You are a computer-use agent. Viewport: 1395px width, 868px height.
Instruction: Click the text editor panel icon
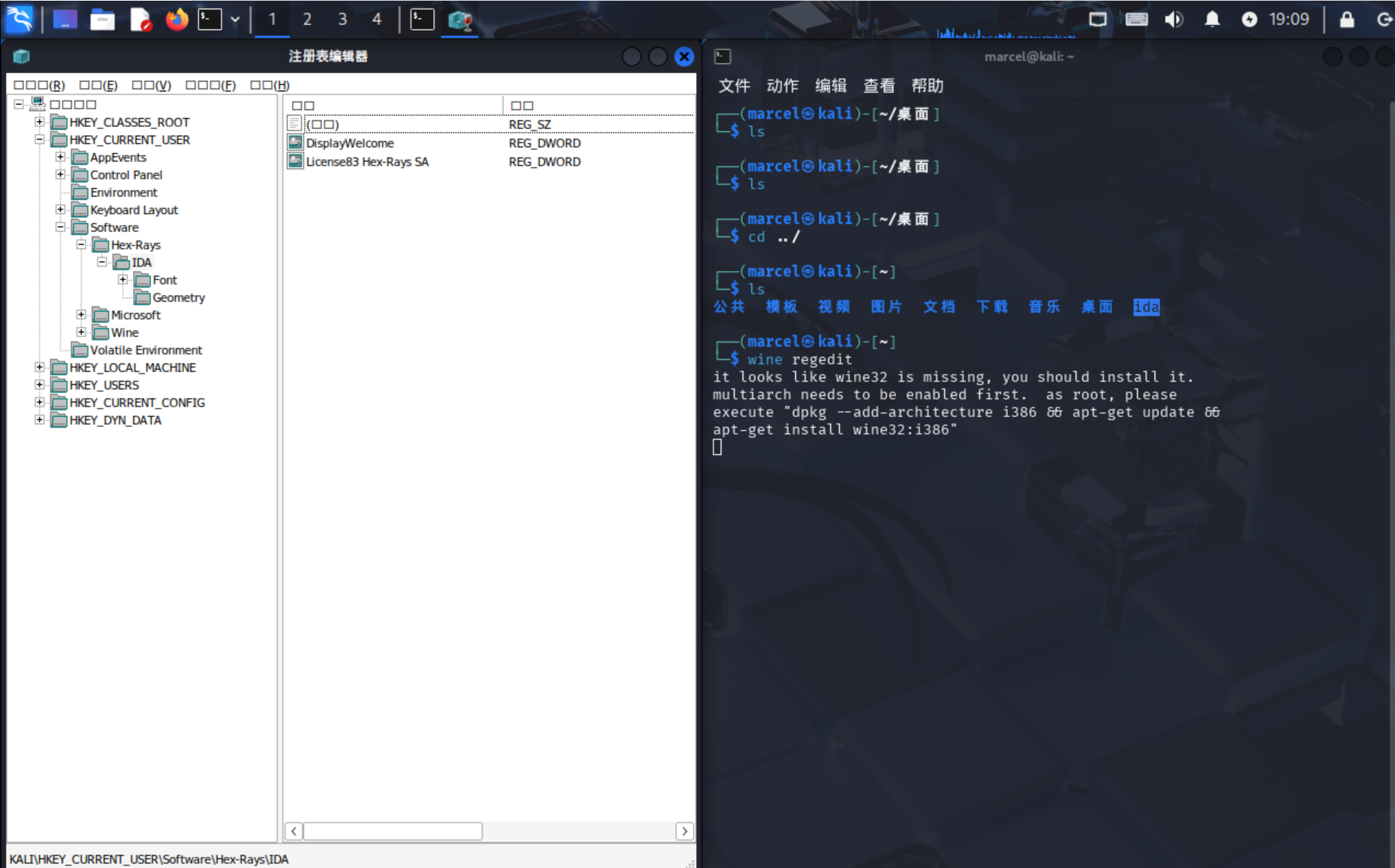click(x=139, y=19)
